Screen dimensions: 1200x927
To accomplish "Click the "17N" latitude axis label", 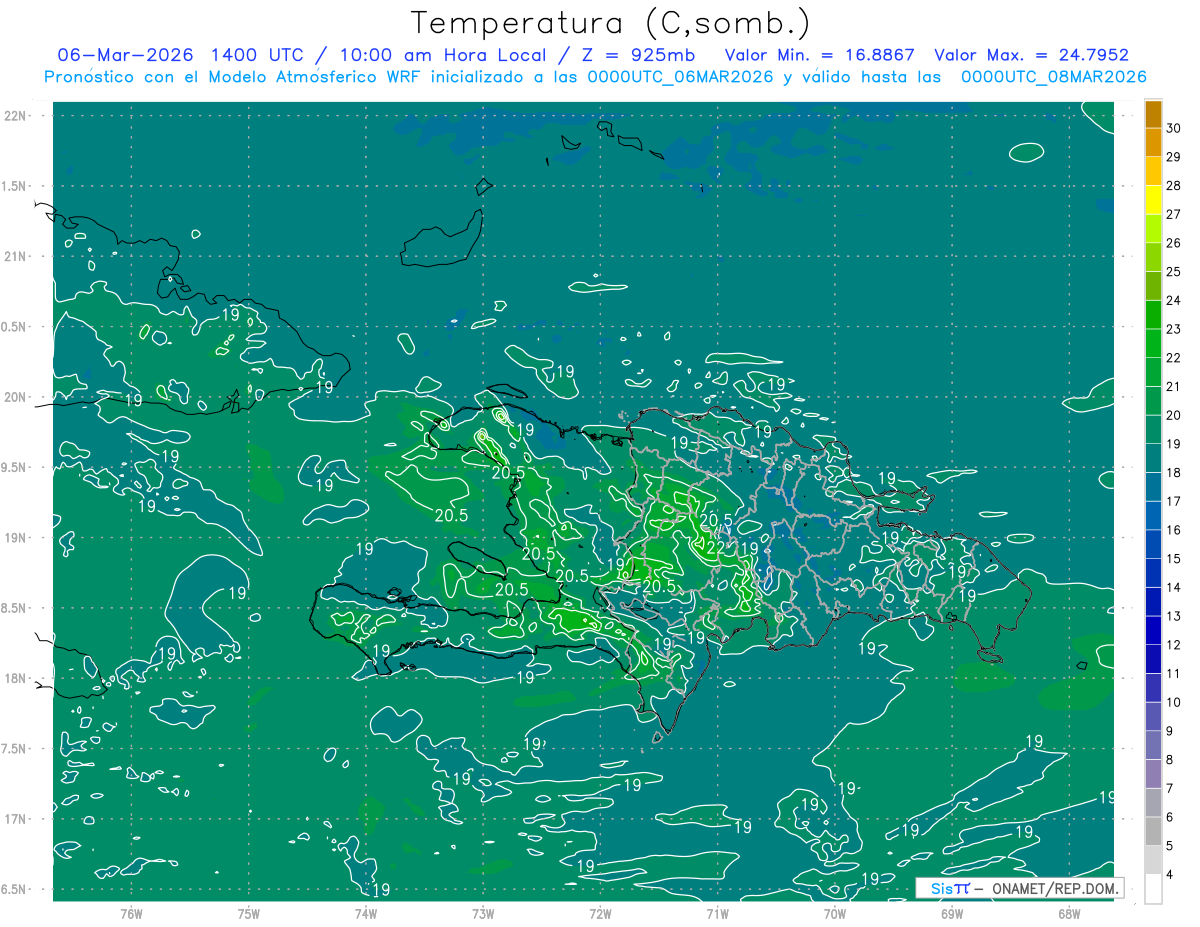I will (17, 819).
